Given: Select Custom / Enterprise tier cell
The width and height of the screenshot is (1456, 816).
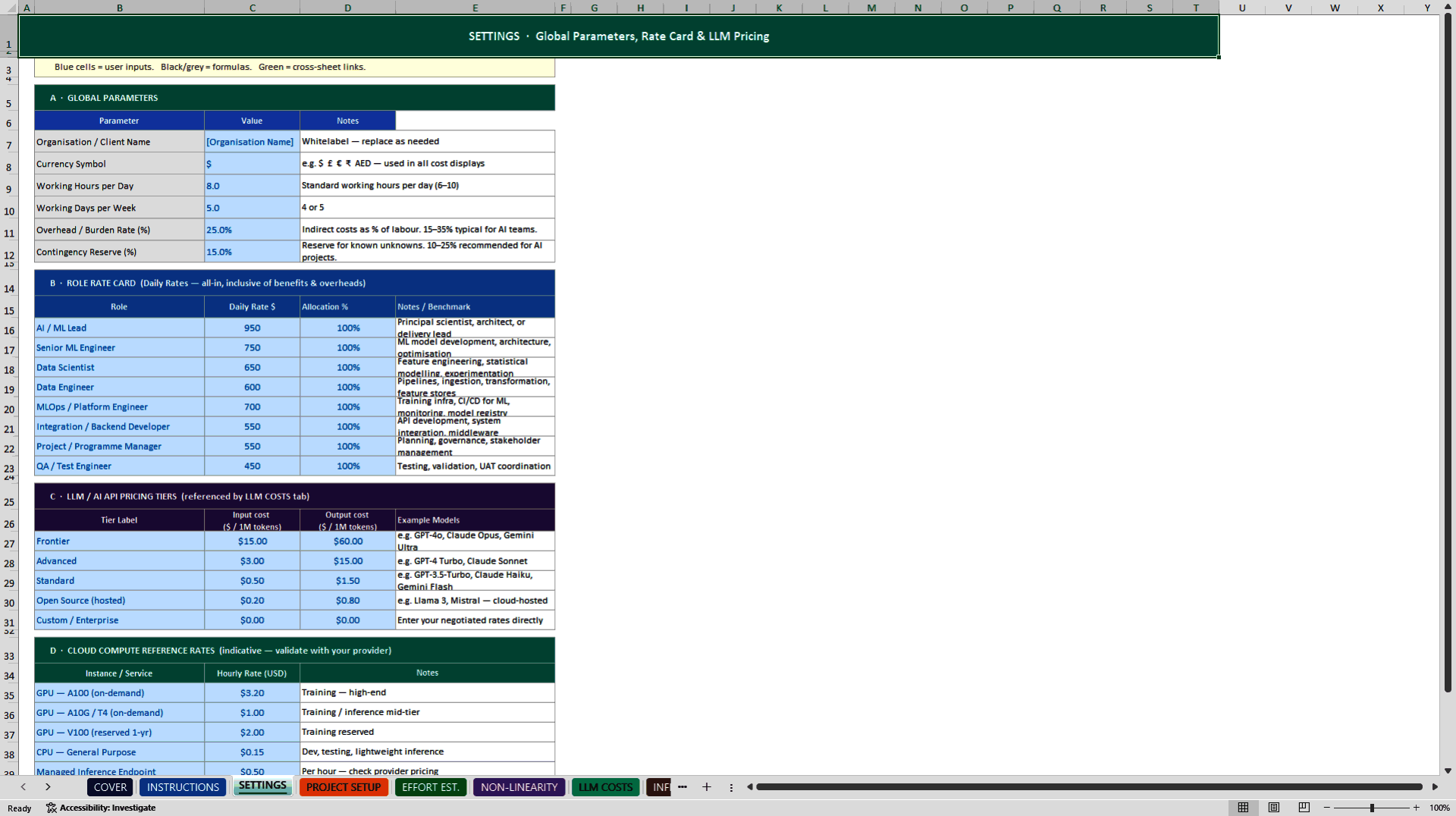Looking at the screenshot, I should click(x=119, y=620).
